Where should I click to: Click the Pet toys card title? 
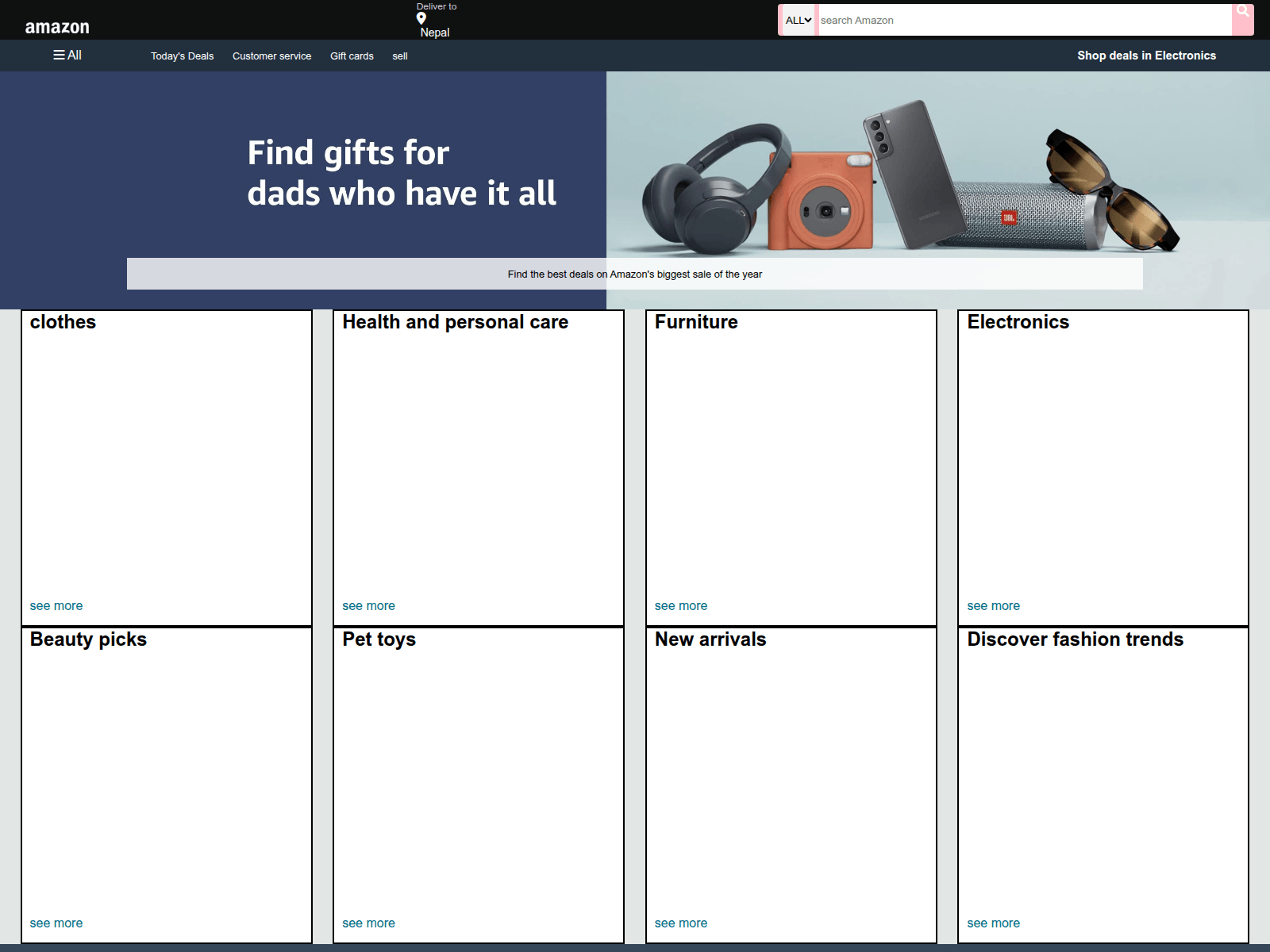(379, 639)
